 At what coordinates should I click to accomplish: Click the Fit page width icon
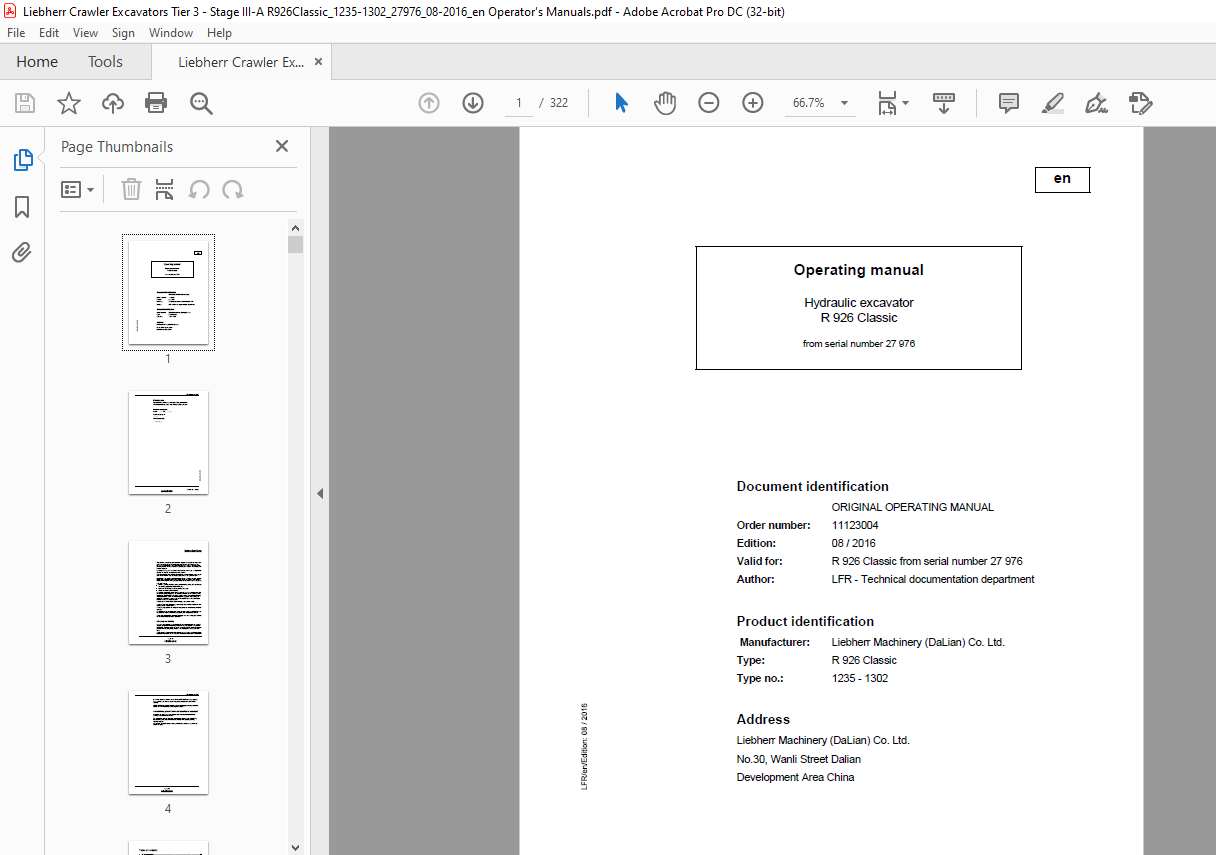pyautogui.click(x=887, y=103)
